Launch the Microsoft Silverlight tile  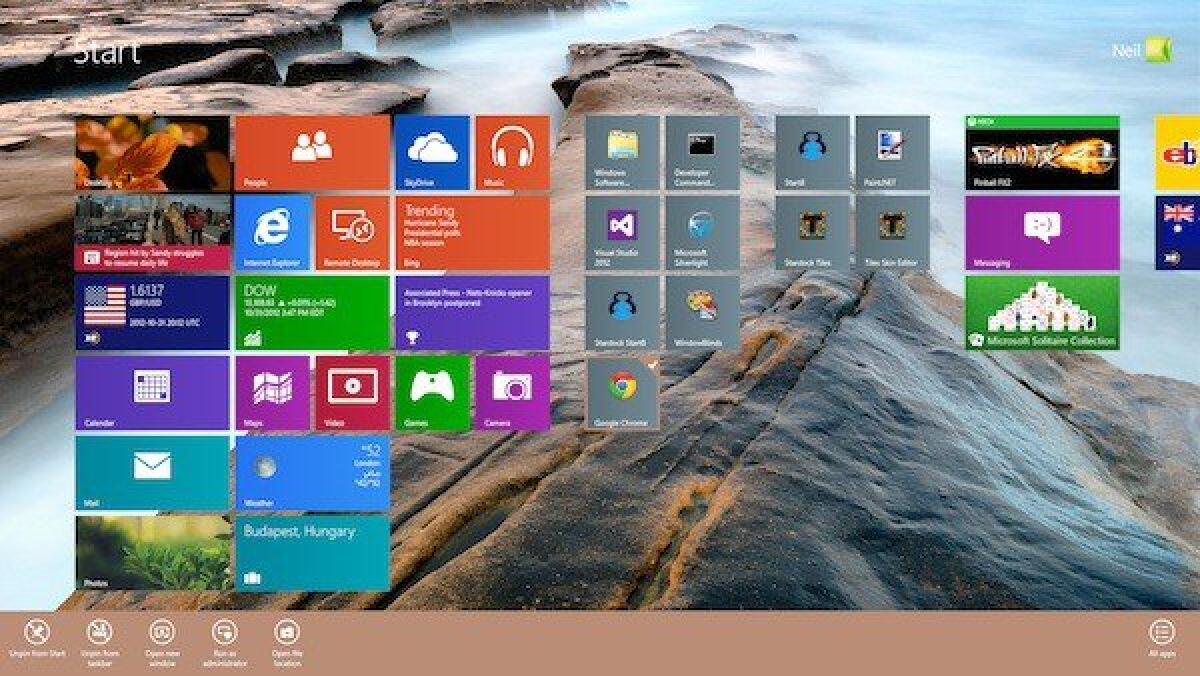click(x=701, y=231)
